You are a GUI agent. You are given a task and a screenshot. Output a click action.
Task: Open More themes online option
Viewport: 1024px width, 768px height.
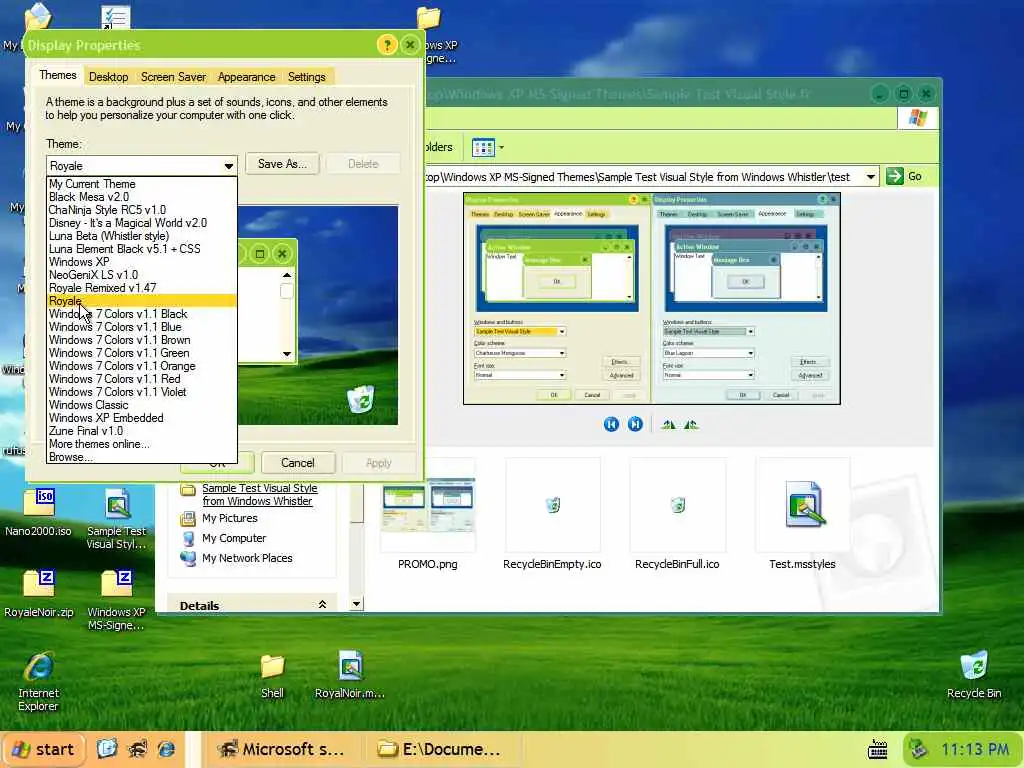142,445
